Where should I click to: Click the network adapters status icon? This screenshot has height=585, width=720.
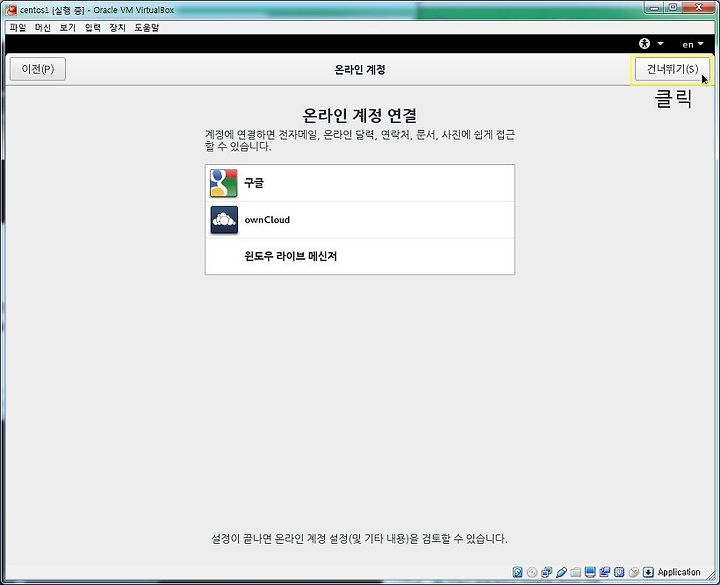click(546, 572)
